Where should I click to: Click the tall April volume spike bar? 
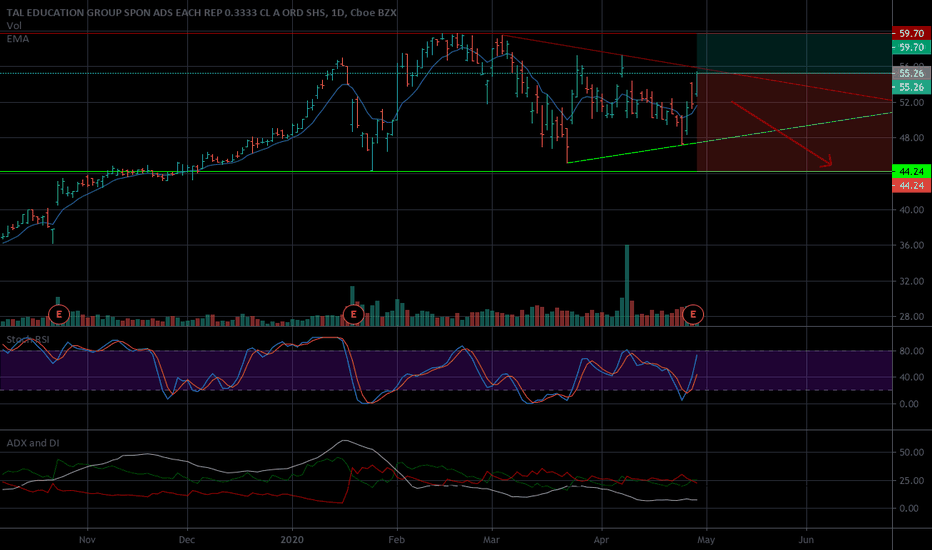coord(627,285)
